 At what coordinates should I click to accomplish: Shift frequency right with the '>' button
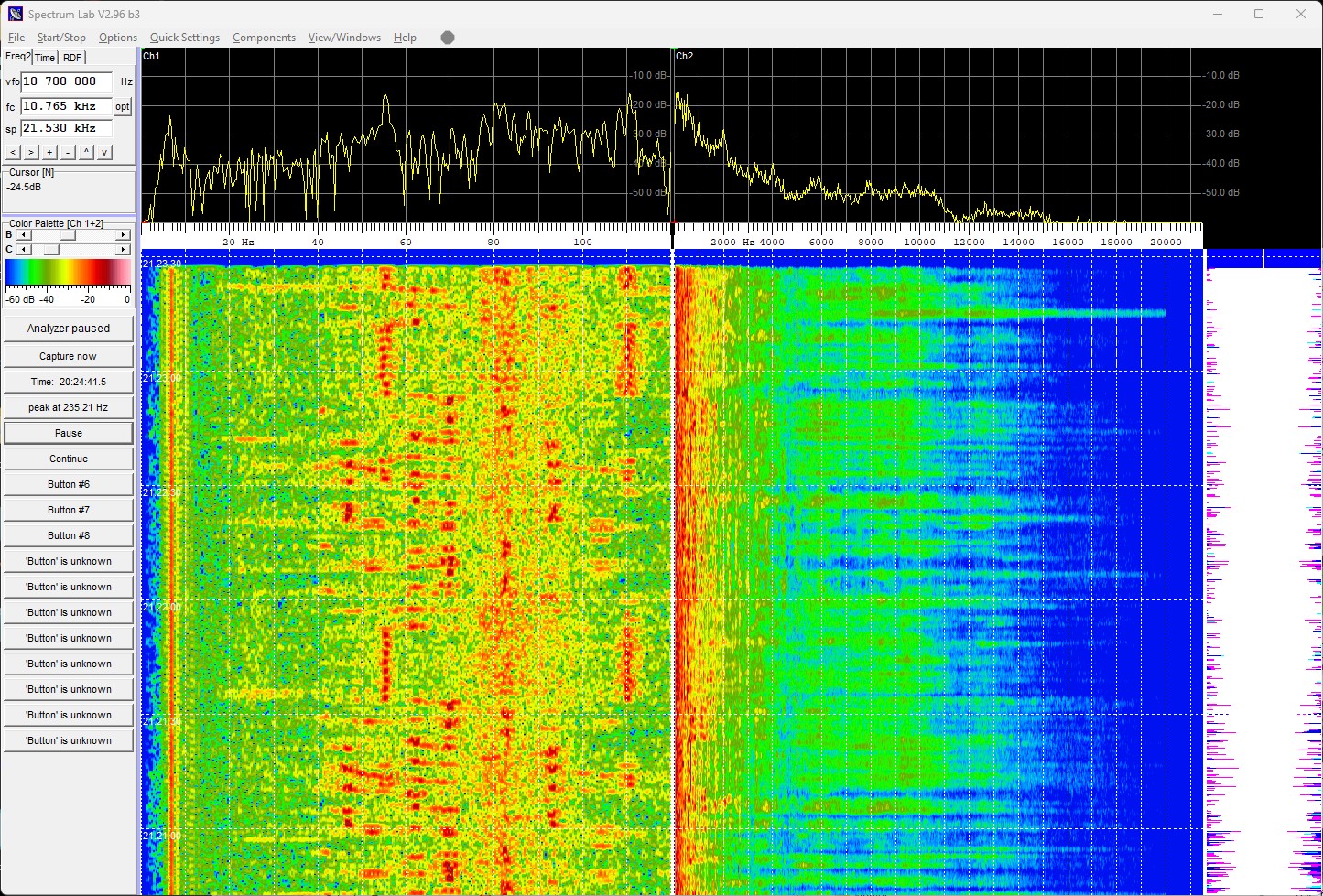tap(31, 152)
